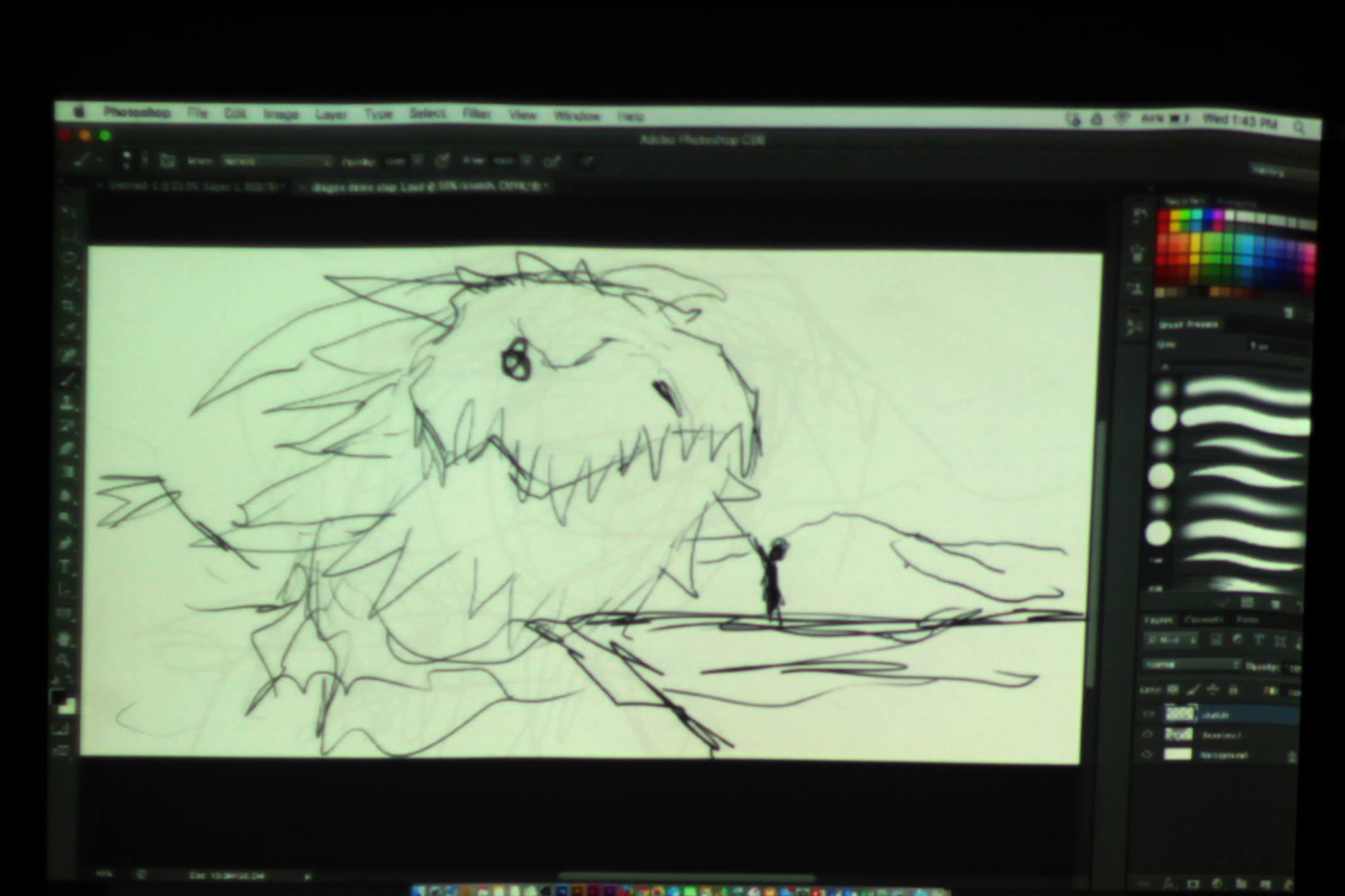Select the Background layer thumbnail
Image resolution: width=1345 pixels, height=896 pixels.
[x=1178, y=754]
